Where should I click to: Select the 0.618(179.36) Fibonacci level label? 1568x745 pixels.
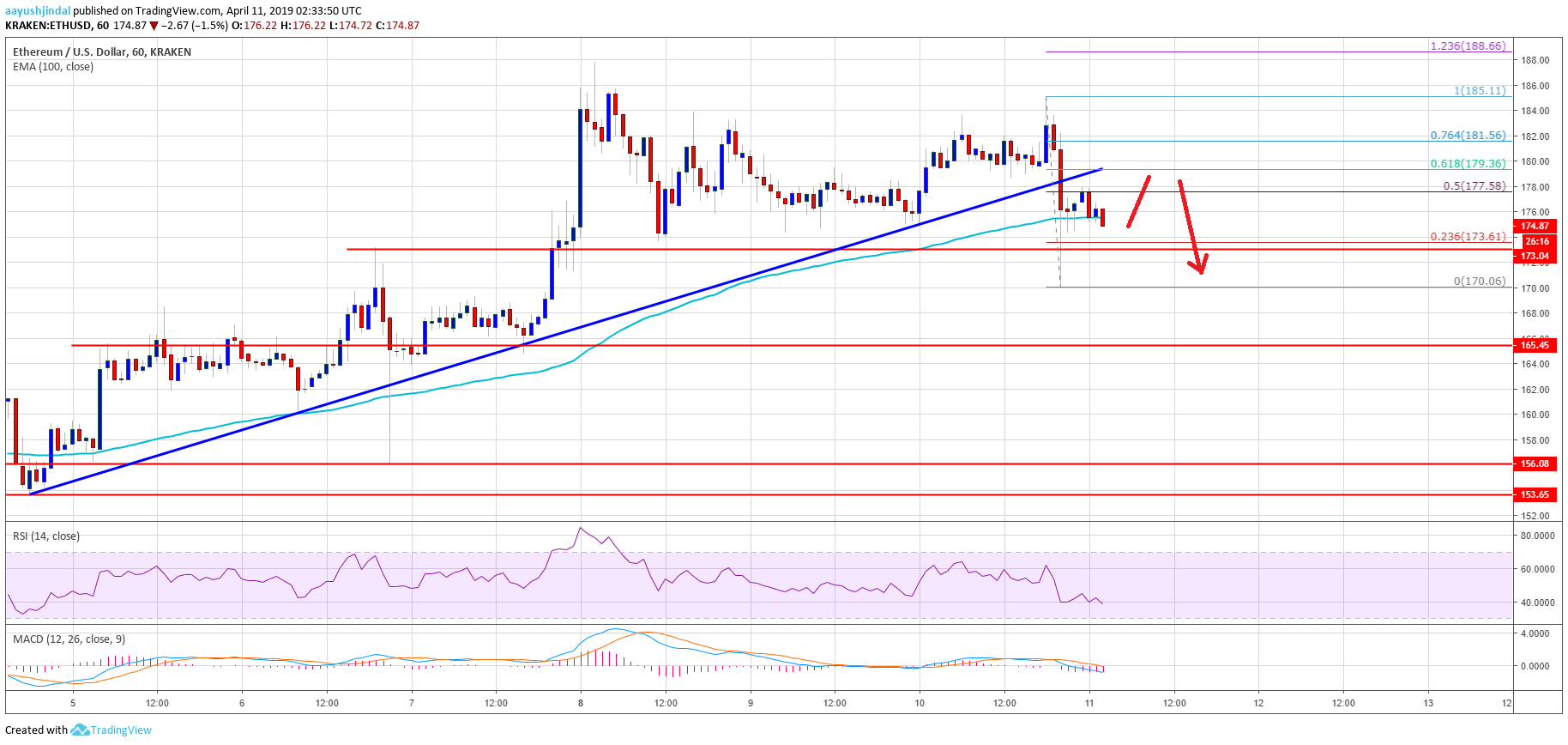(x=1467, y=163)
